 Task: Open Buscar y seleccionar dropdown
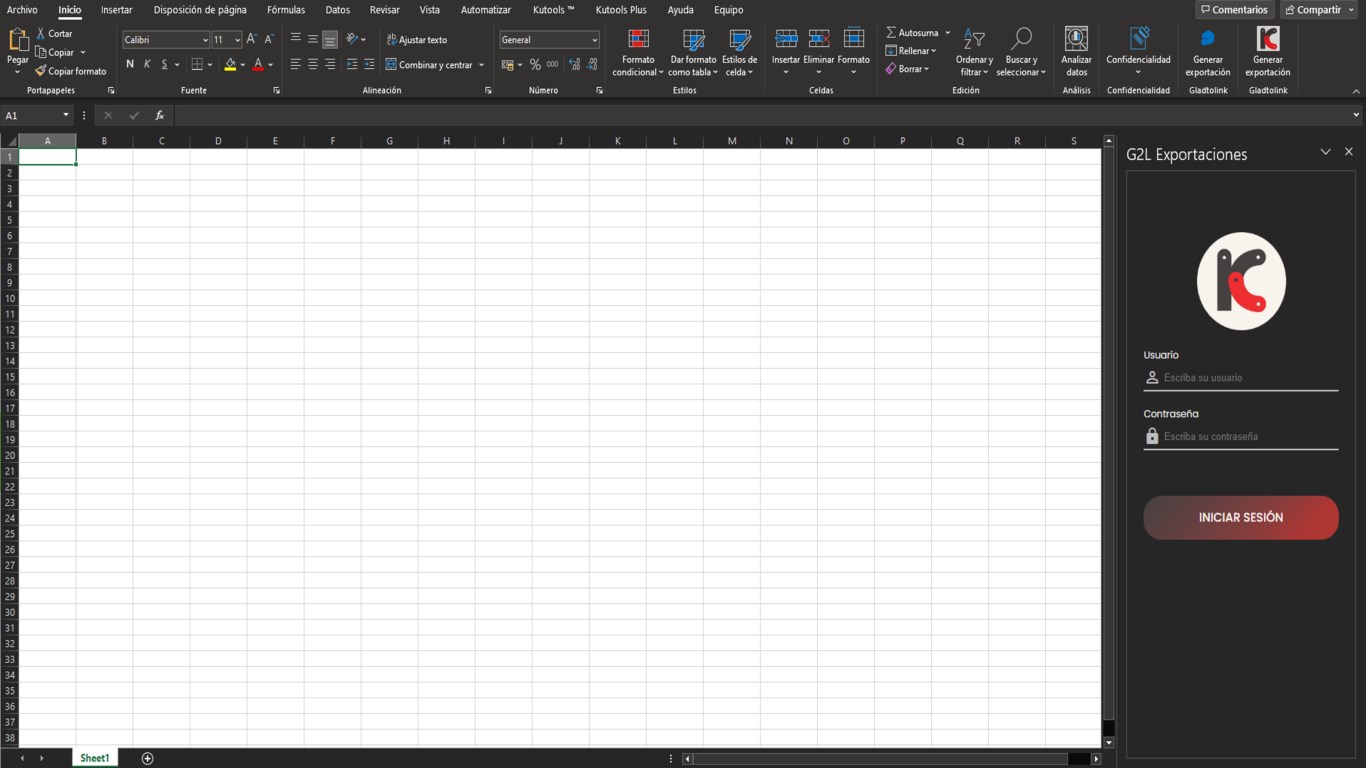tap(1021, 53)
